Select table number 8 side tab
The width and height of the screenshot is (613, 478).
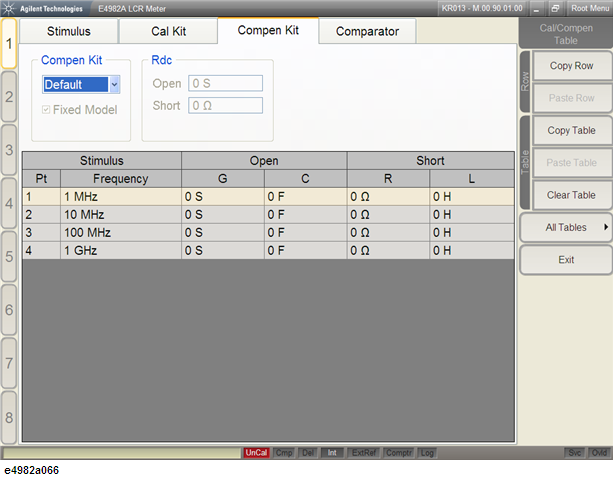pos(9,417)
